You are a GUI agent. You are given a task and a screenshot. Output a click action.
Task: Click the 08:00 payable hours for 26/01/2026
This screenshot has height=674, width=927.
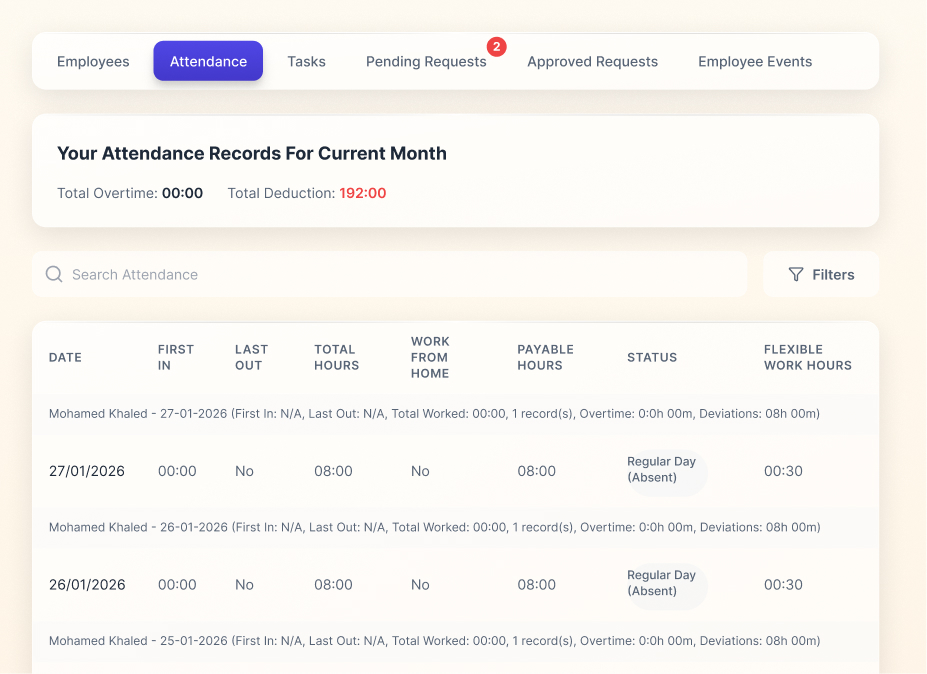pos(536,585)
